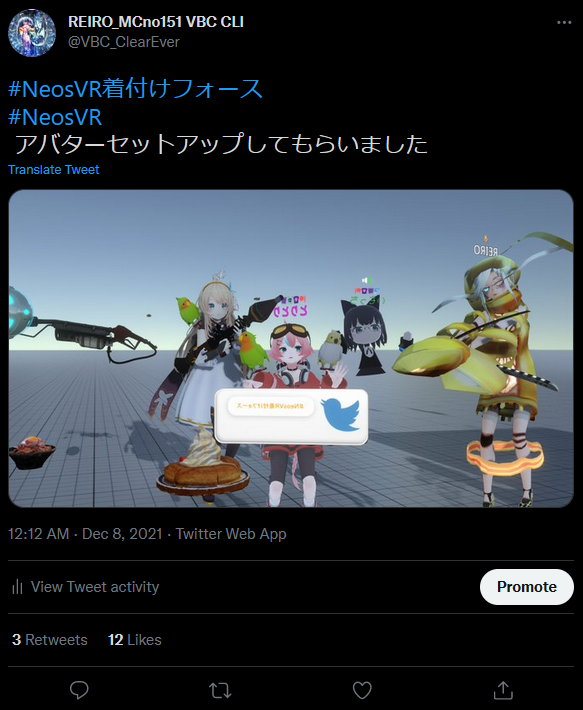View the 3 Retweets list
This screenshot has width=583, height=710.
(x=50, y=640)
